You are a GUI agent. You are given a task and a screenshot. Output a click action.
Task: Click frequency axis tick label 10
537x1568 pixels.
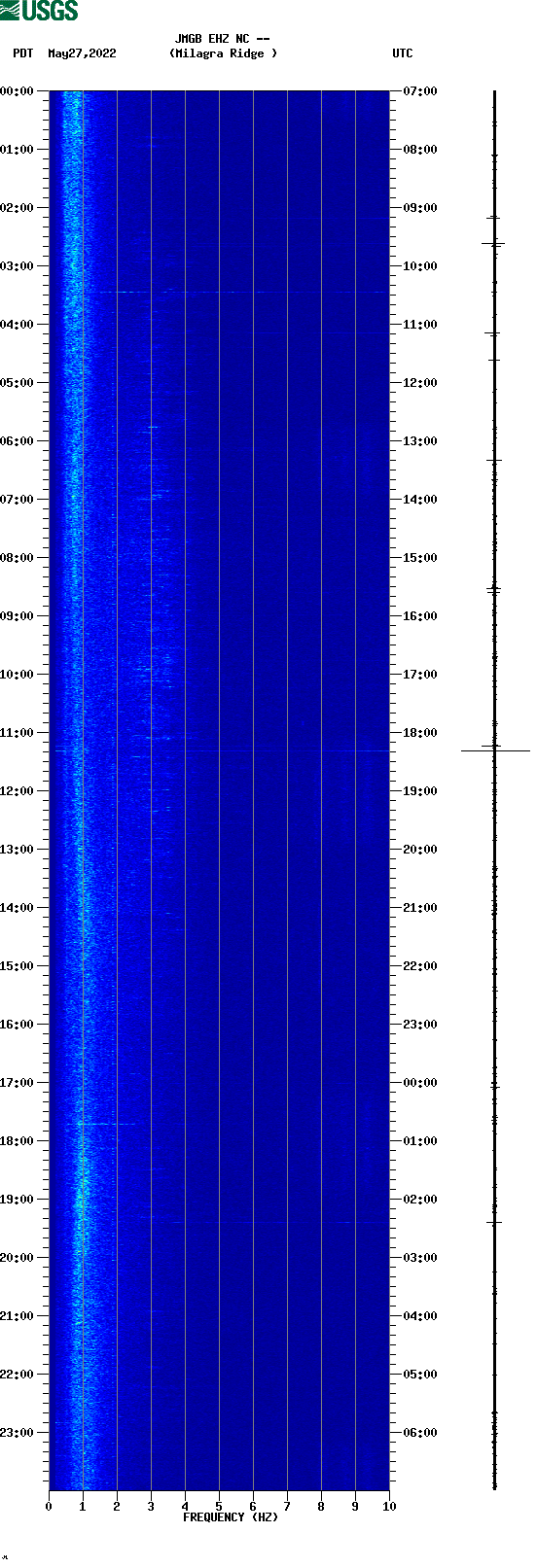point(389,1507)
